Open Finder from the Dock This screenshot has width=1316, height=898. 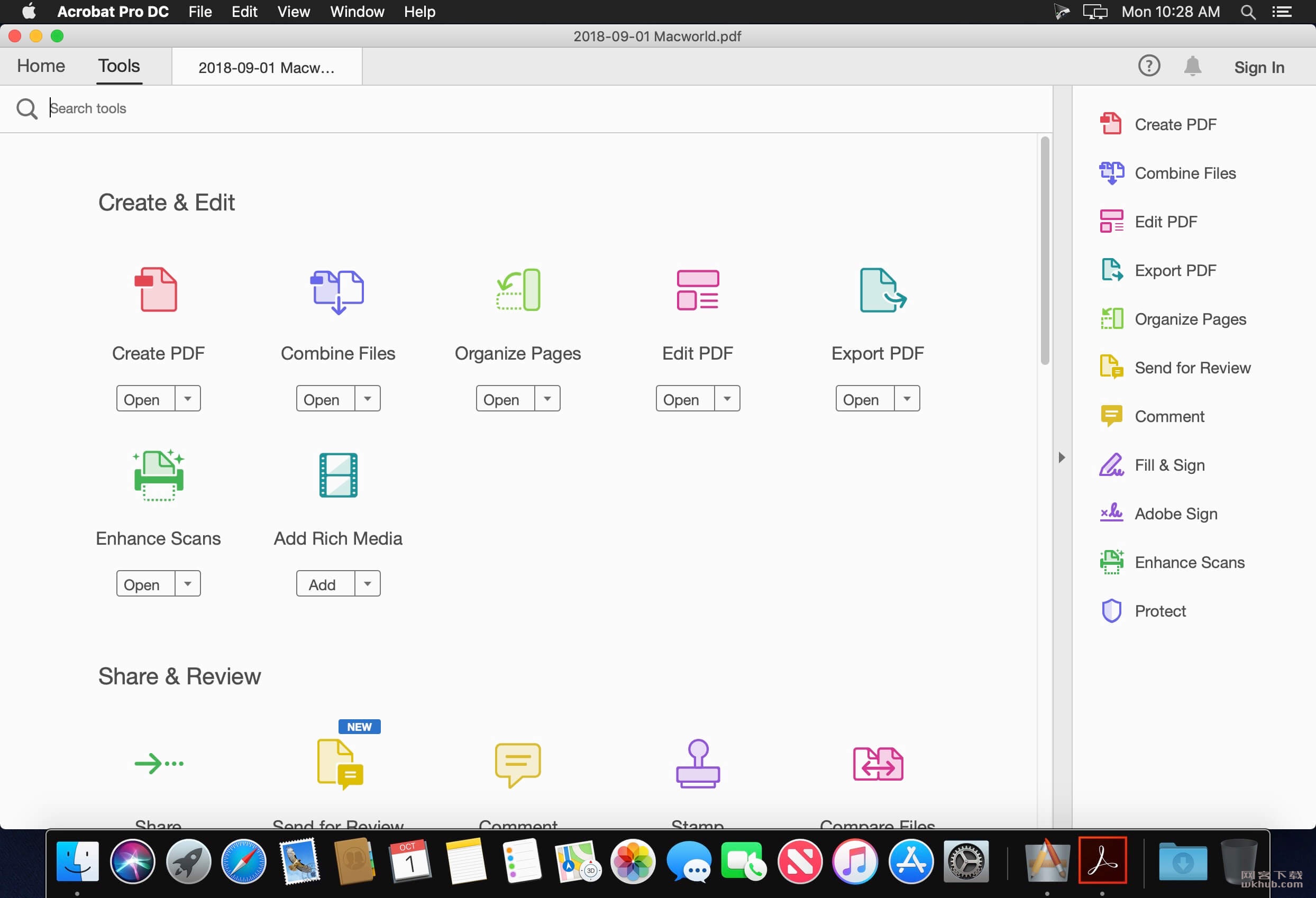[78, 861]
